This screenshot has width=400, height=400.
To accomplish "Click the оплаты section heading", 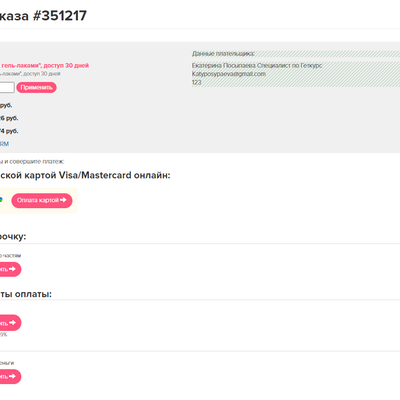I will [26, 294].
